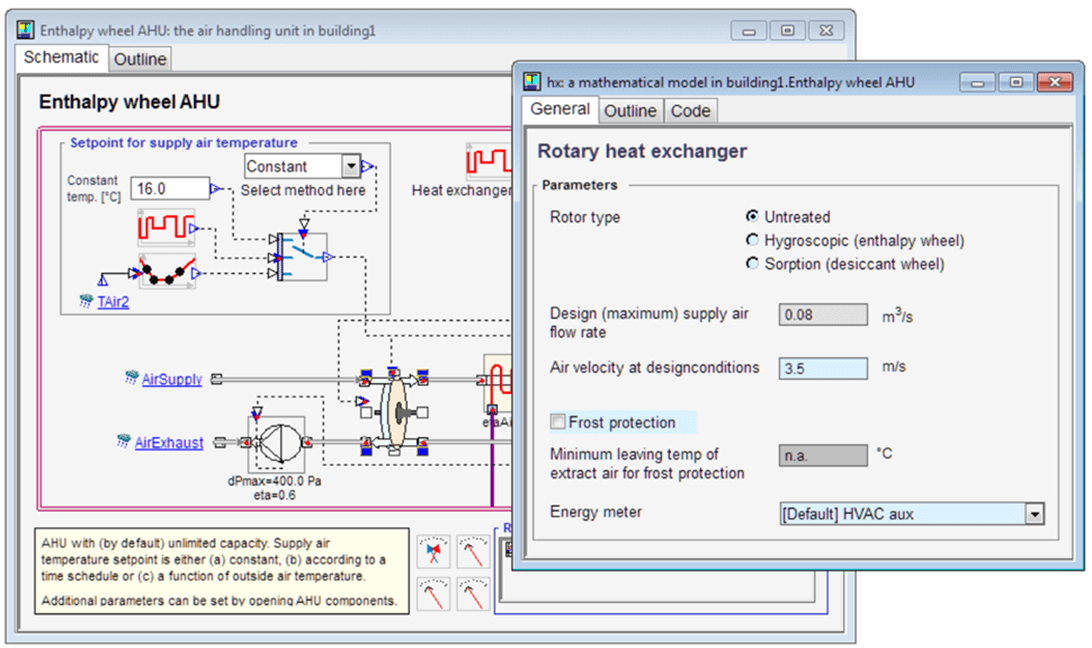1092x648 pixels.
Task: Open the top-right dial meter icon
Action: 473,551
